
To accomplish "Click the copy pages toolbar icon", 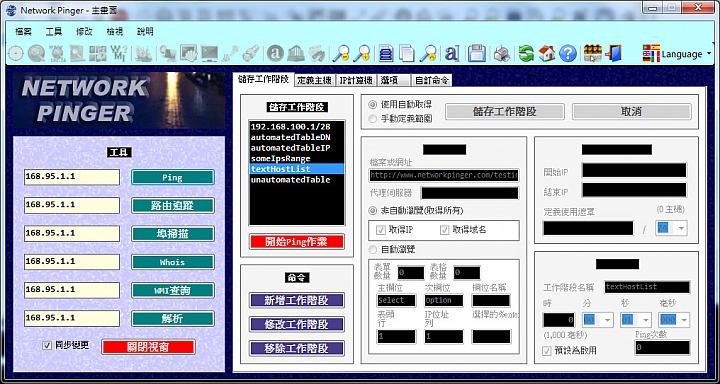I will 406,54.
